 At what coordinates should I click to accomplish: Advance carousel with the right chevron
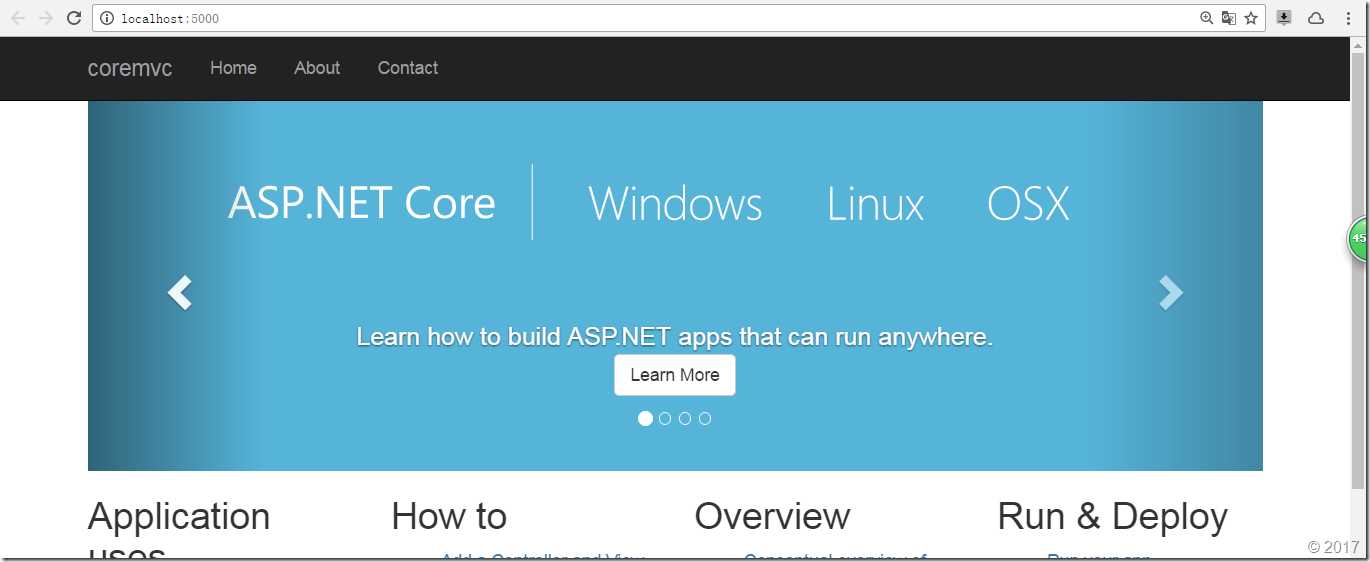[x=1171, y=292]
